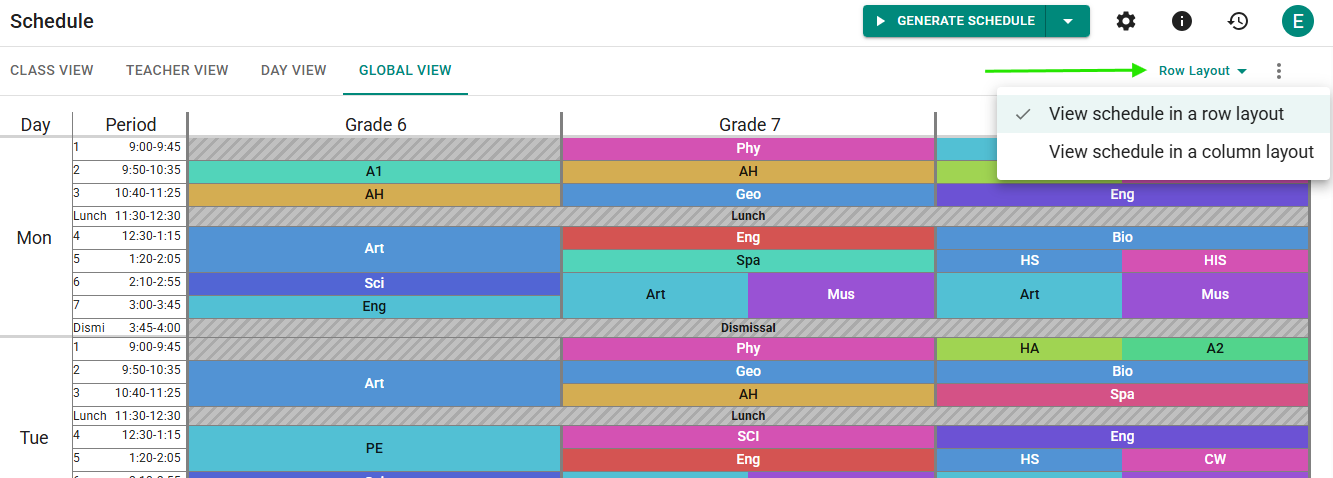
Task: Click the Grade 6 column header
Action: 375,125
